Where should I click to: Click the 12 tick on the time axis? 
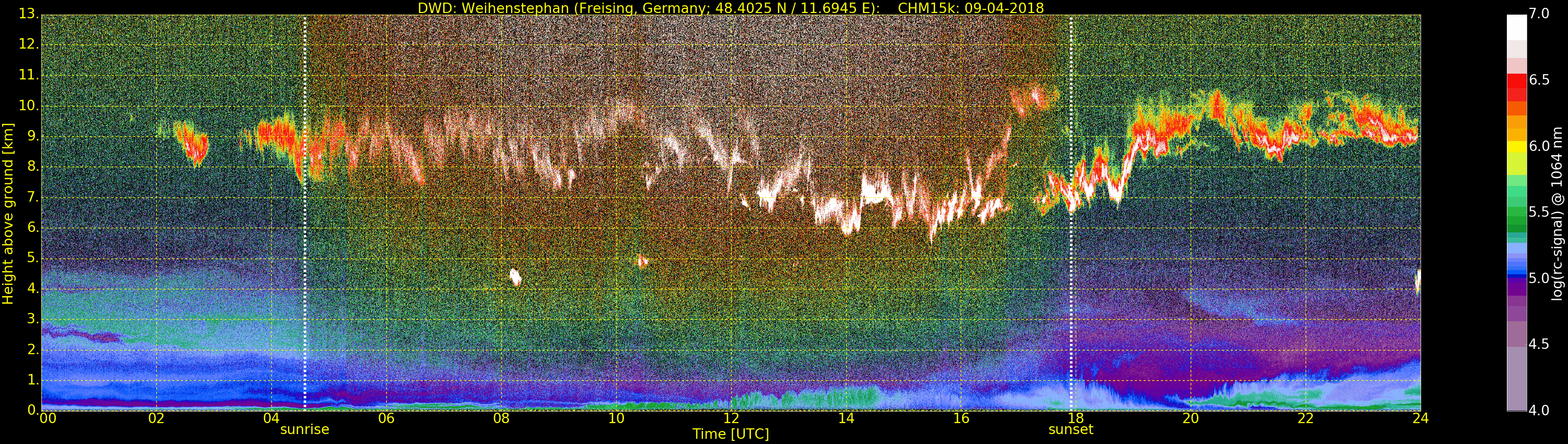pyautogui.click(x=731, y=418)
